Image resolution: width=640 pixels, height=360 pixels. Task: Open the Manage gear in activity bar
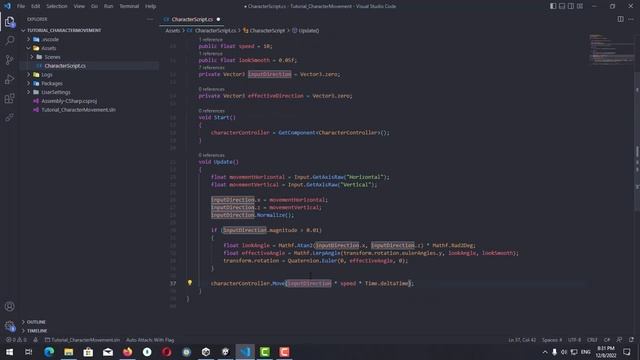click(9, 326)
